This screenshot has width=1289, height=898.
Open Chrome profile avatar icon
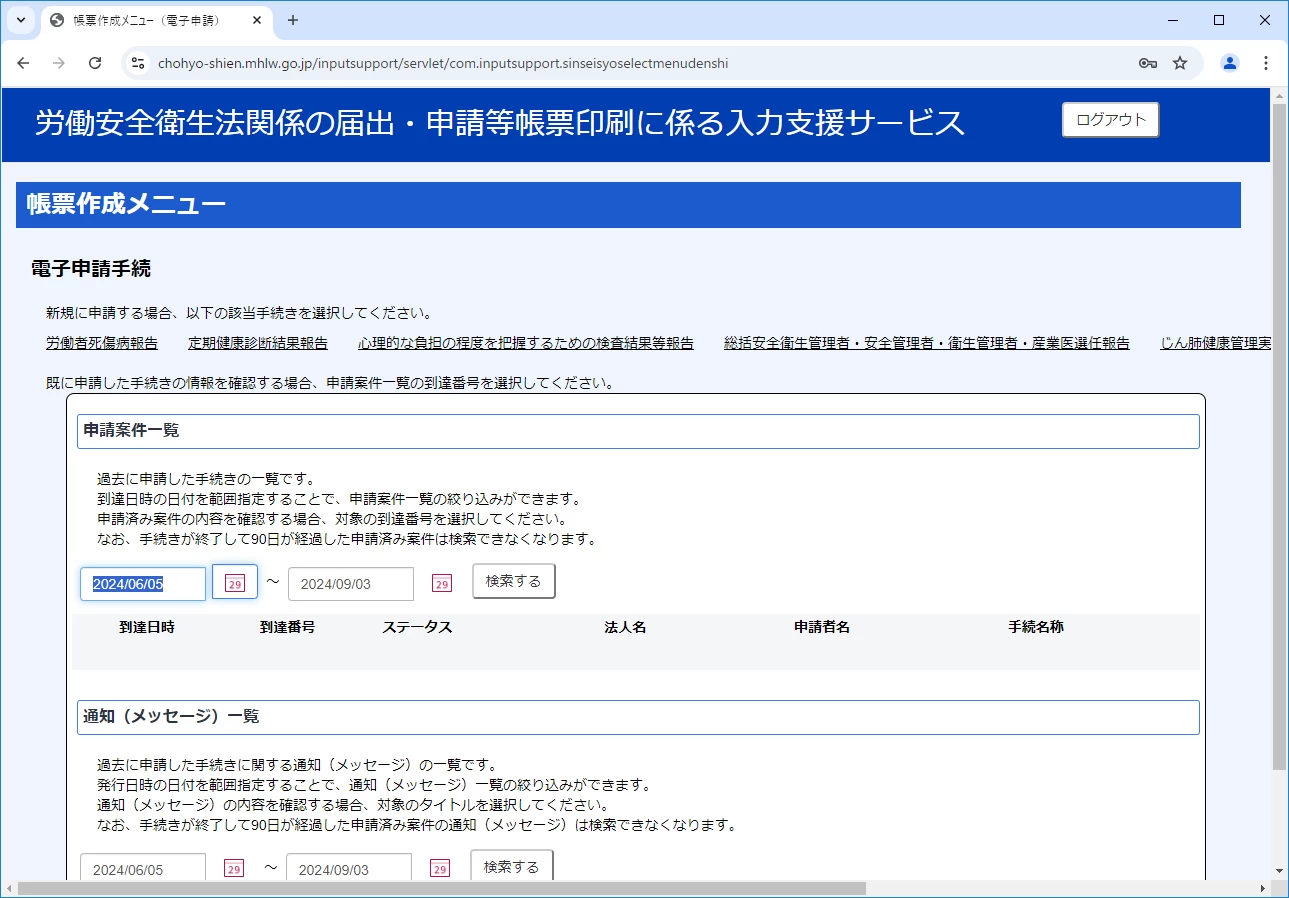click(x=1230, y=63)
